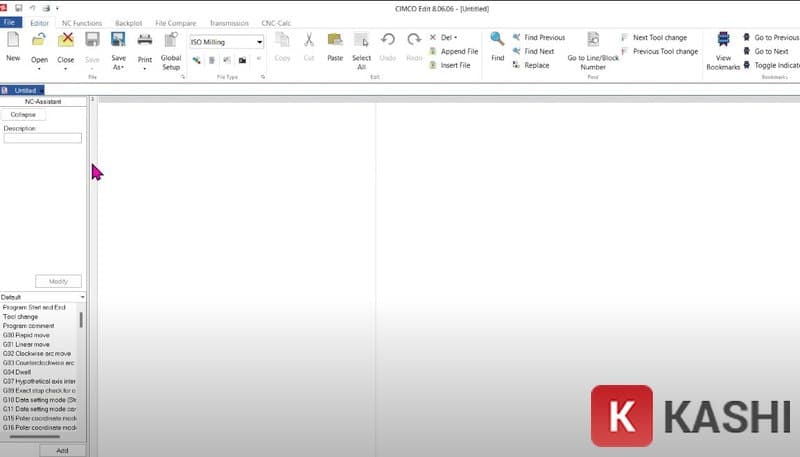Click the New file icon

pos(13,42)
